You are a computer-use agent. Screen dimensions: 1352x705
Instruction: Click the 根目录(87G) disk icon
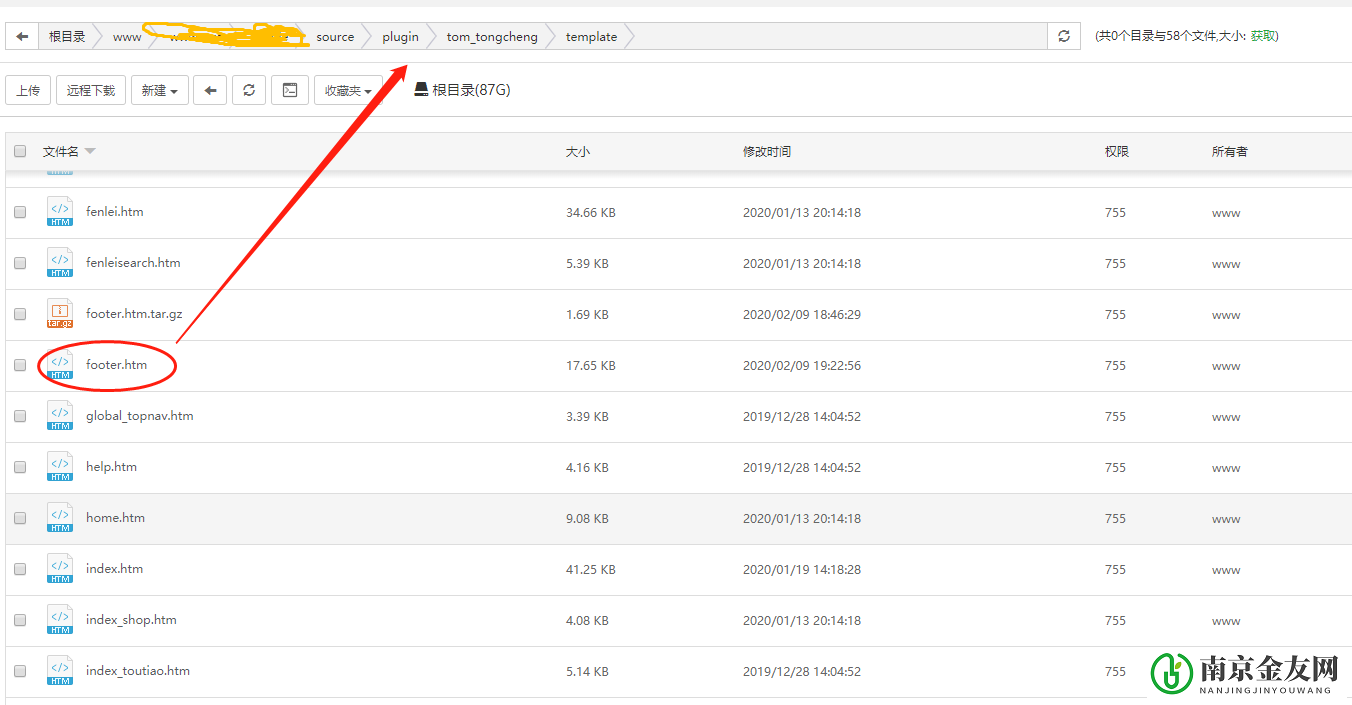pyautogui.click(x=421, y=90)
